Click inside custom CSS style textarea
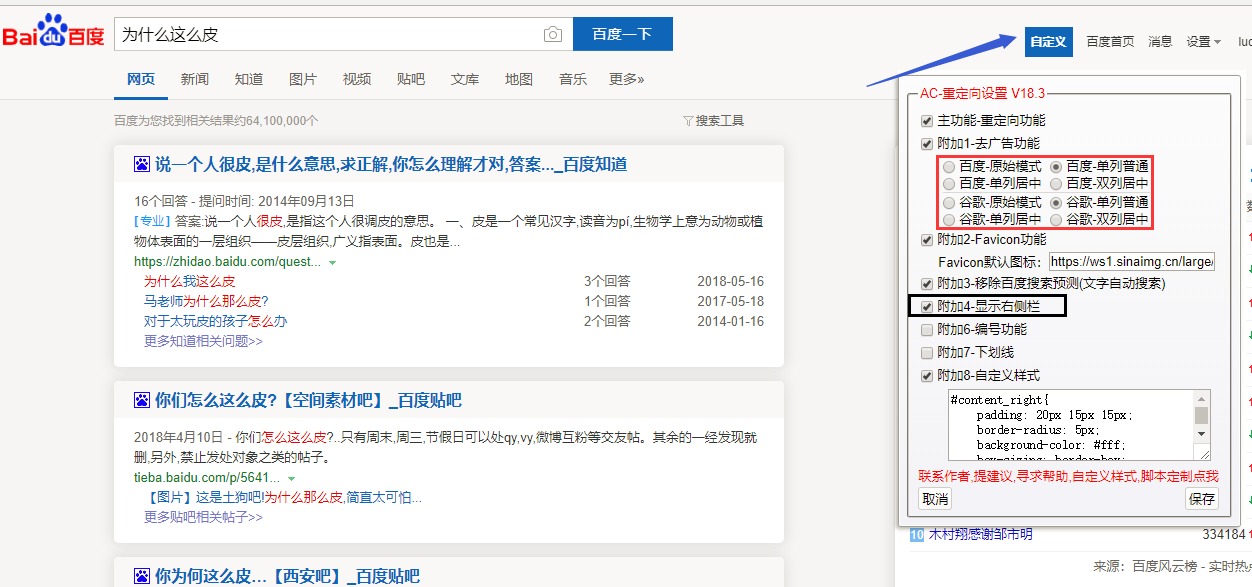 pos(1070,426)
